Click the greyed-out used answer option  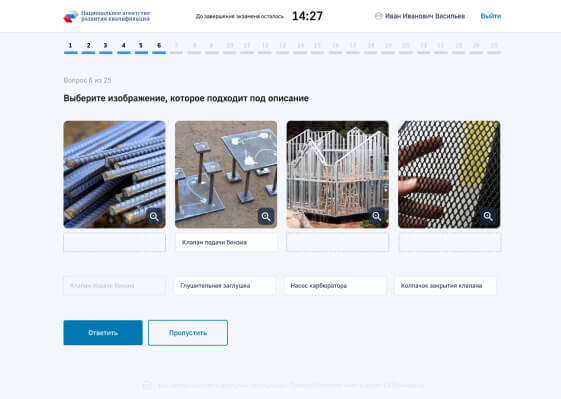[x=114, y=286]
